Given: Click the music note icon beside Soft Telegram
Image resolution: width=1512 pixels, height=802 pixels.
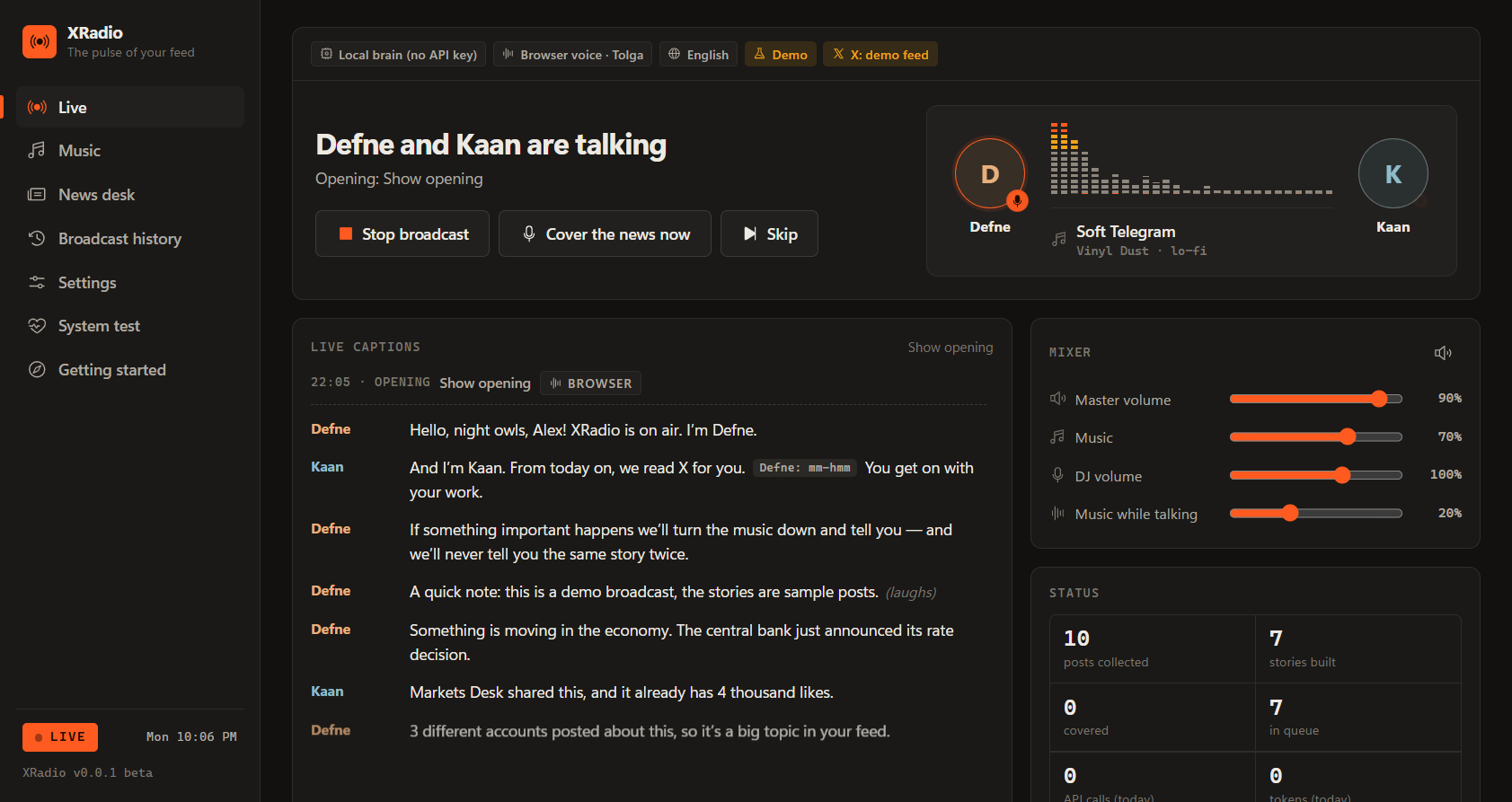Looking at the screenshot, I should [1059, 239].
